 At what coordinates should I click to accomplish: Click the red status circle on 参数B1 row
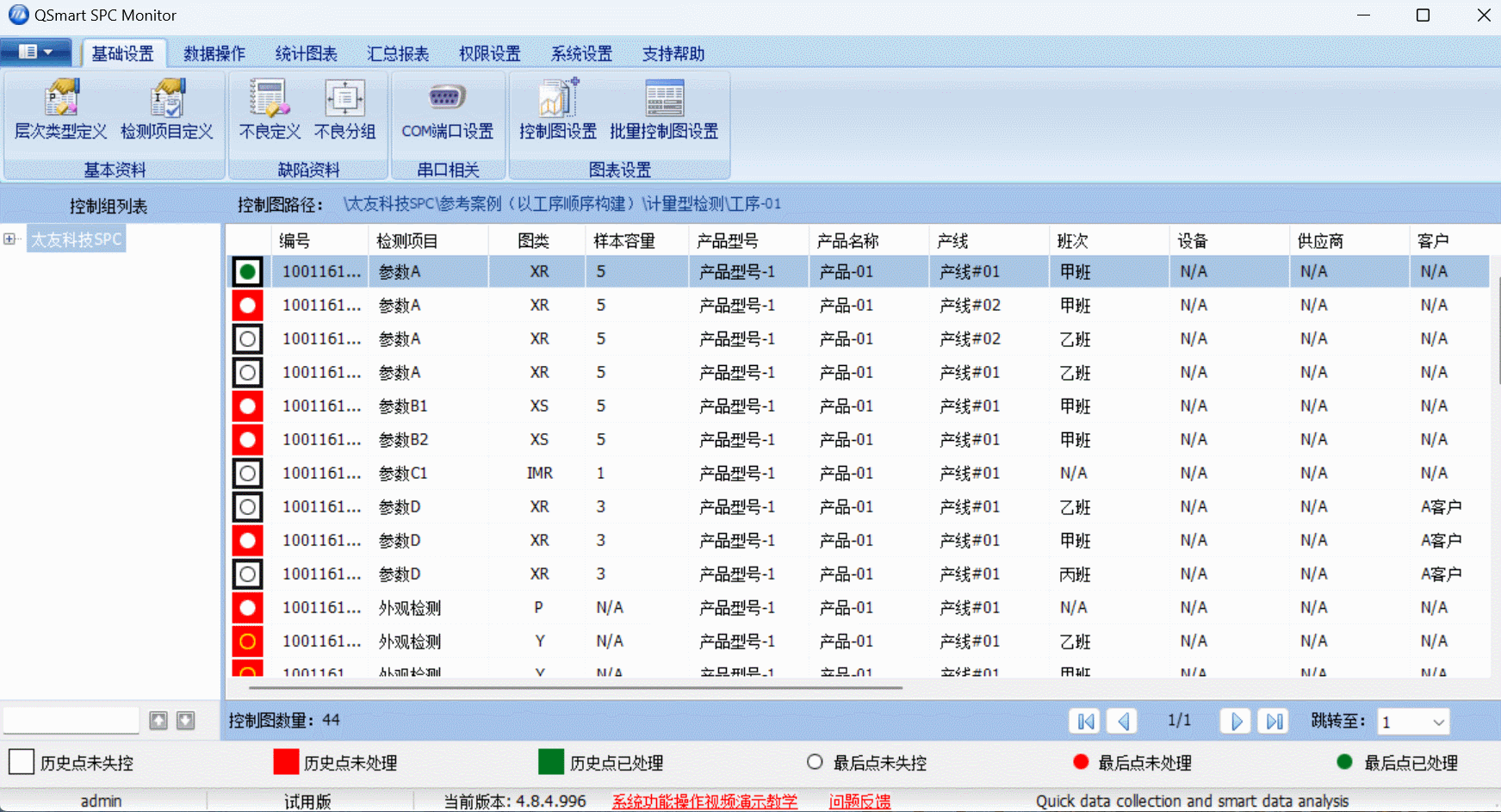pyautogui.click(x=247, y=406)
